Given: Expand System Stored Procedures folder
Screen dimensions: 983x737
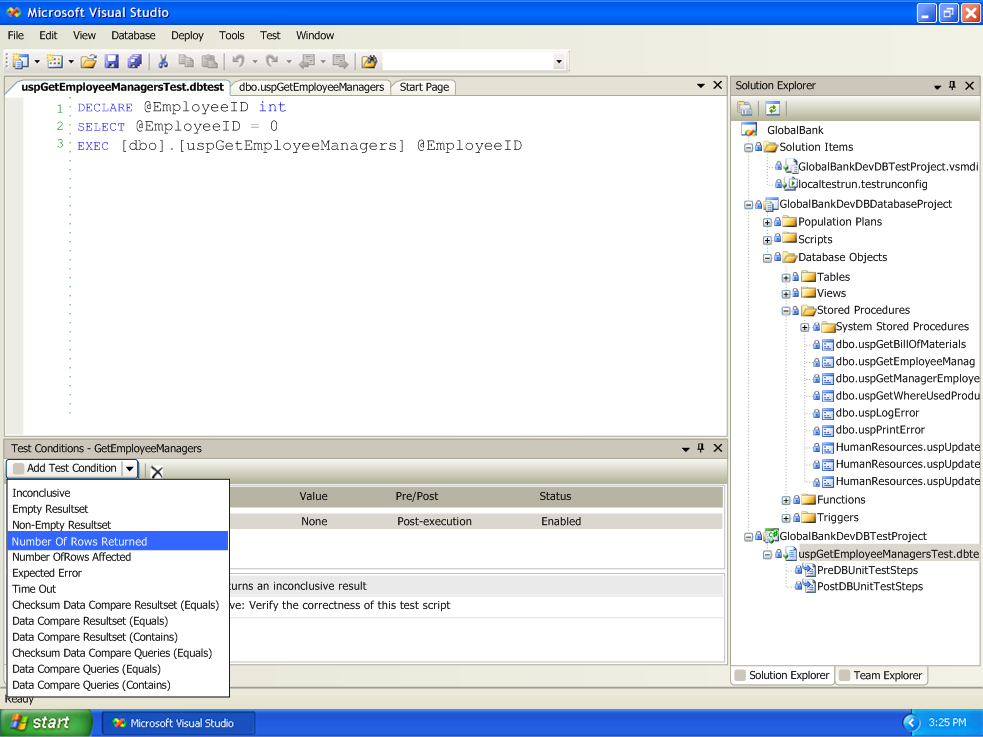Looking at the screenshot, I should (804, 327).
